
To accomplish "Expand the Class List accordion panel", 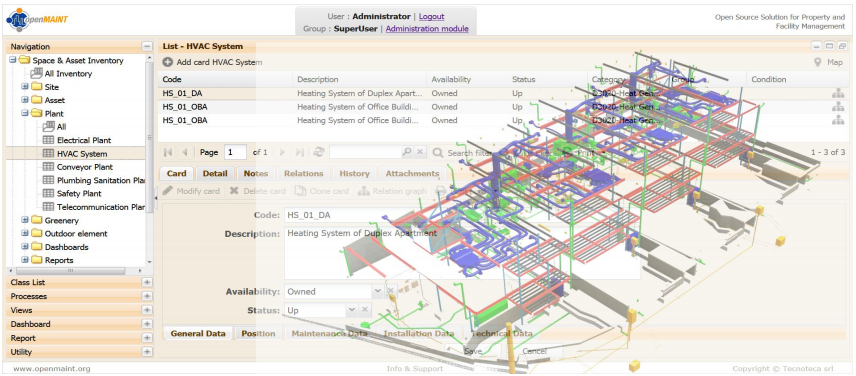I will [x=146, y=283].
